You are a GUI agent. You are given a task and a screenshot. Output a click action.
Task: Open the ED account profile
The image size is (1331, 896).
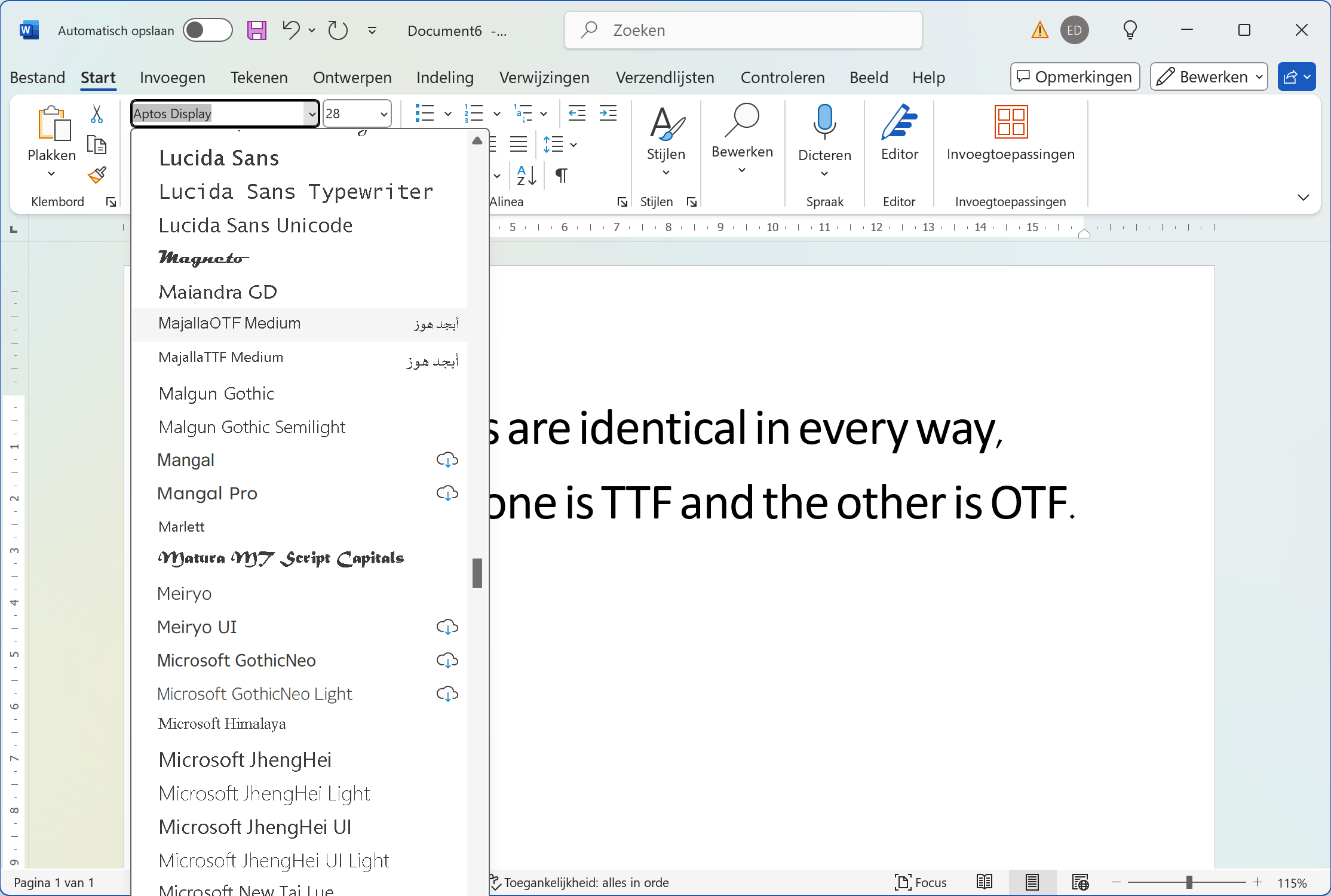pos(1074,30)
